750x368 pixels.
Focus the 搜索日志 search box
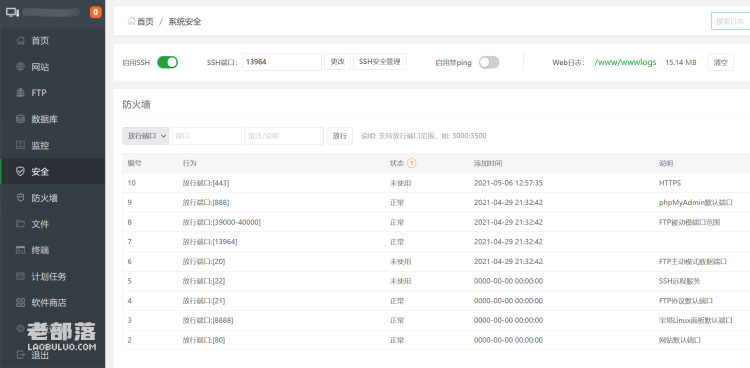(x=730, y=22)
